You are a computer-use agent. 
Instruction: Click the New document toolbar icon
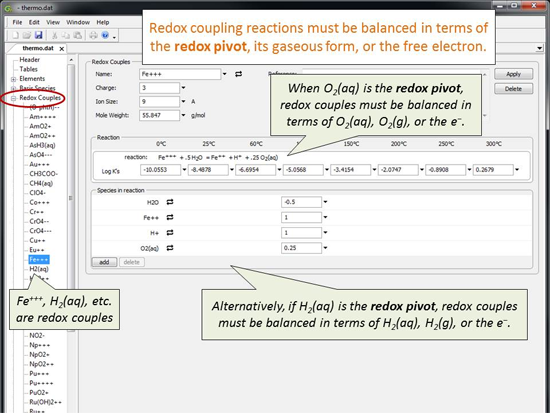coord(15,35)
